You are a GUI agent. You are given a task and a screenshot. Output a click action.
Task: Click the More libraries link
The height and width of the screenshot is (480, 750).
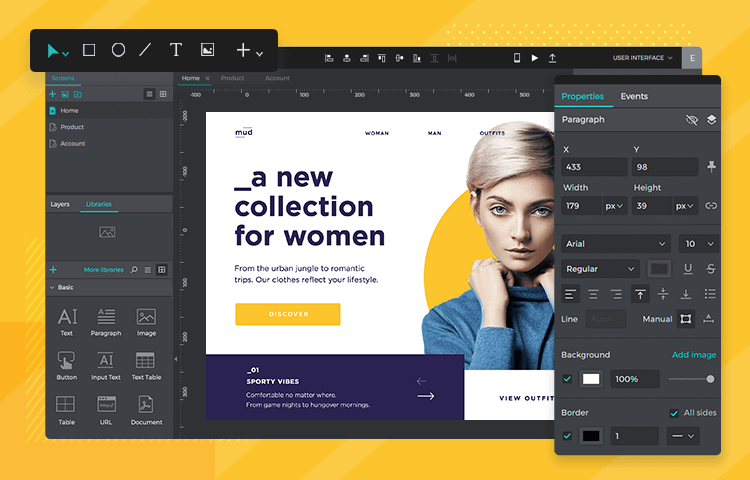point(103,270)
